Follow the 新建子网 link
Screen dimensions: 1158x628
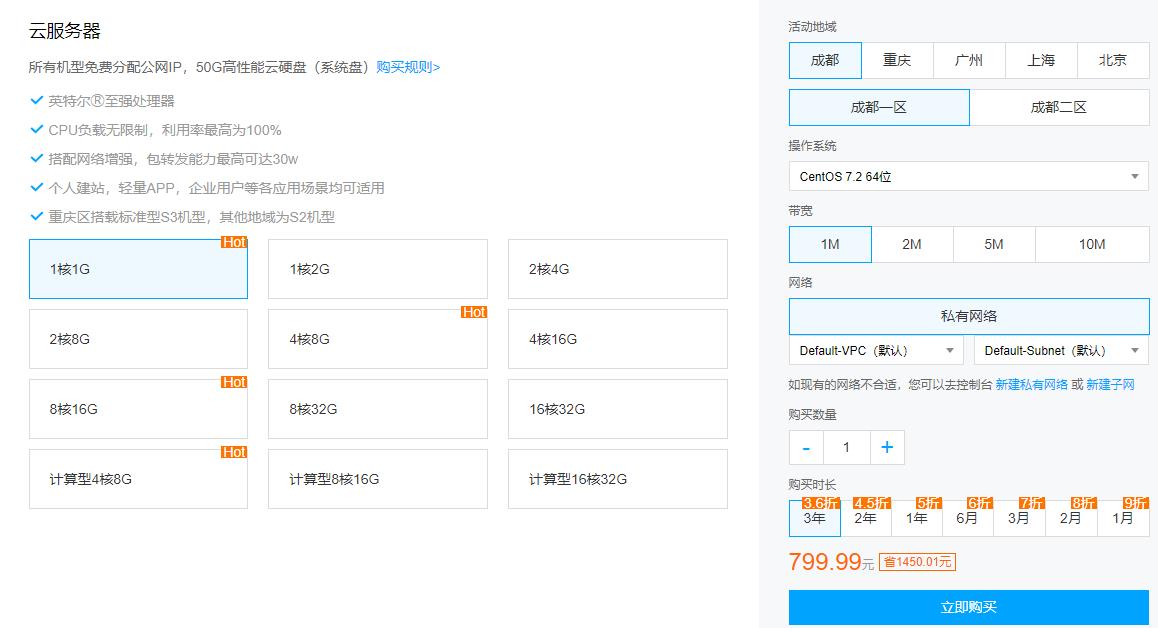(1110, 384)
